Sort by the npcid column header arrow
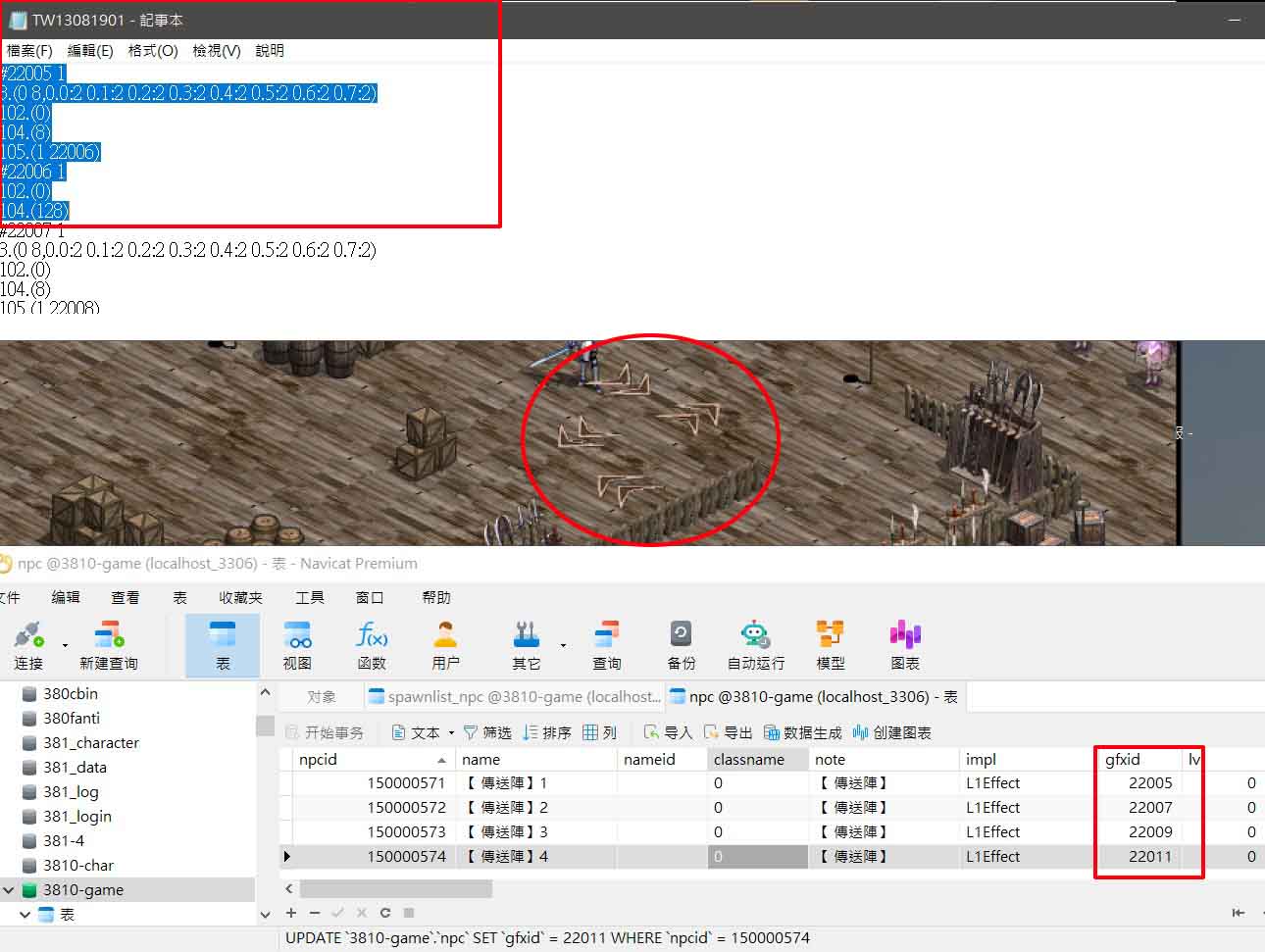The width and height of the screenshot is (1265, 952). (441, 760)
